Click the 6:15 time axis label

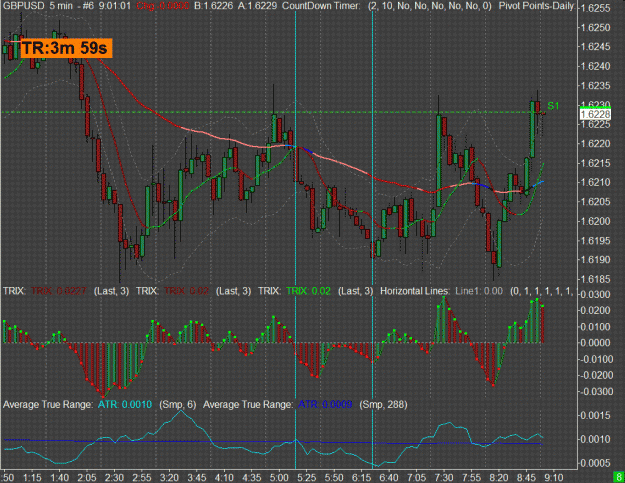click(x=362, y=477)
